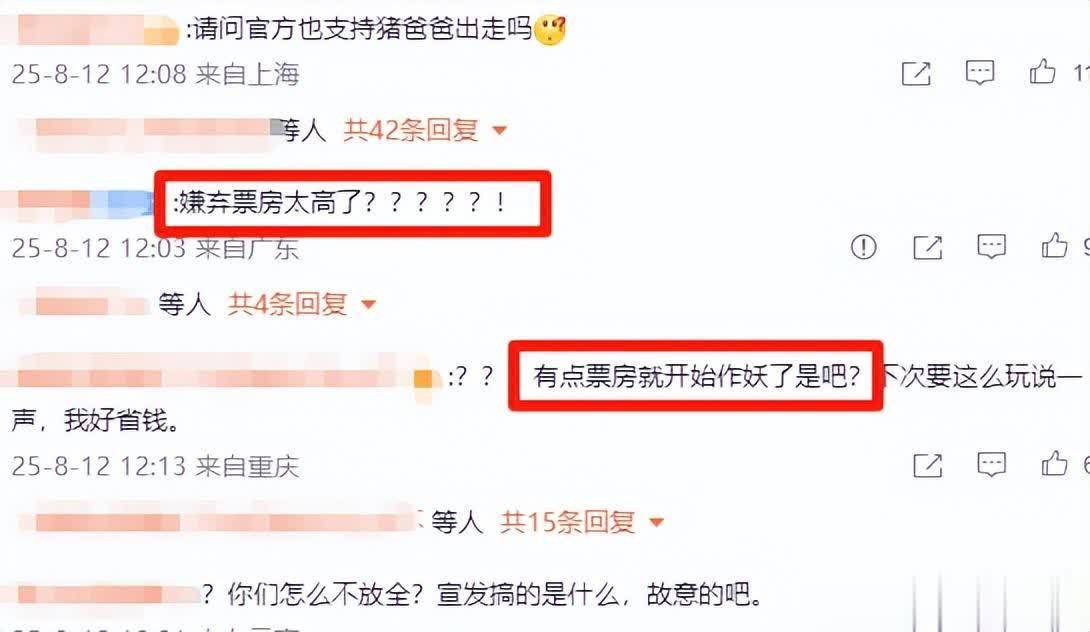This screenshot has height=632, width=1090.
Task: Like the 12:08 Shanghai comment
Action: click(1042, 71)
